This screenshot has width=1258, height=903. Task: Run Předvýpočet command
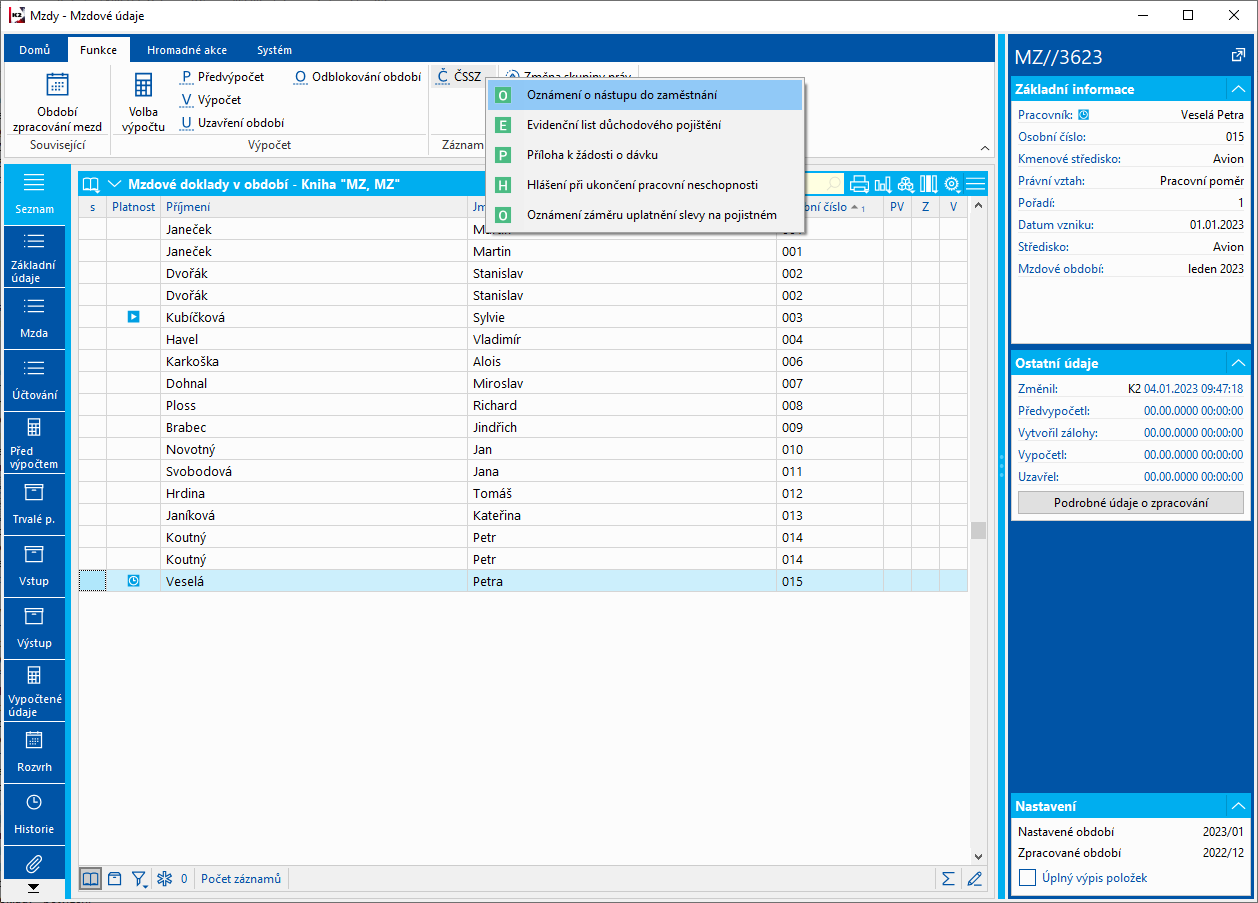[x=222, y=77]
